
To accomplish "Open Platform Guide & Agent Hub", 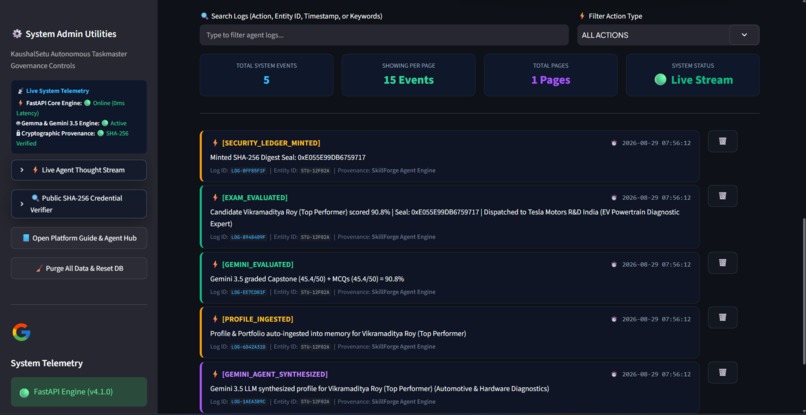I will [79, 238].
